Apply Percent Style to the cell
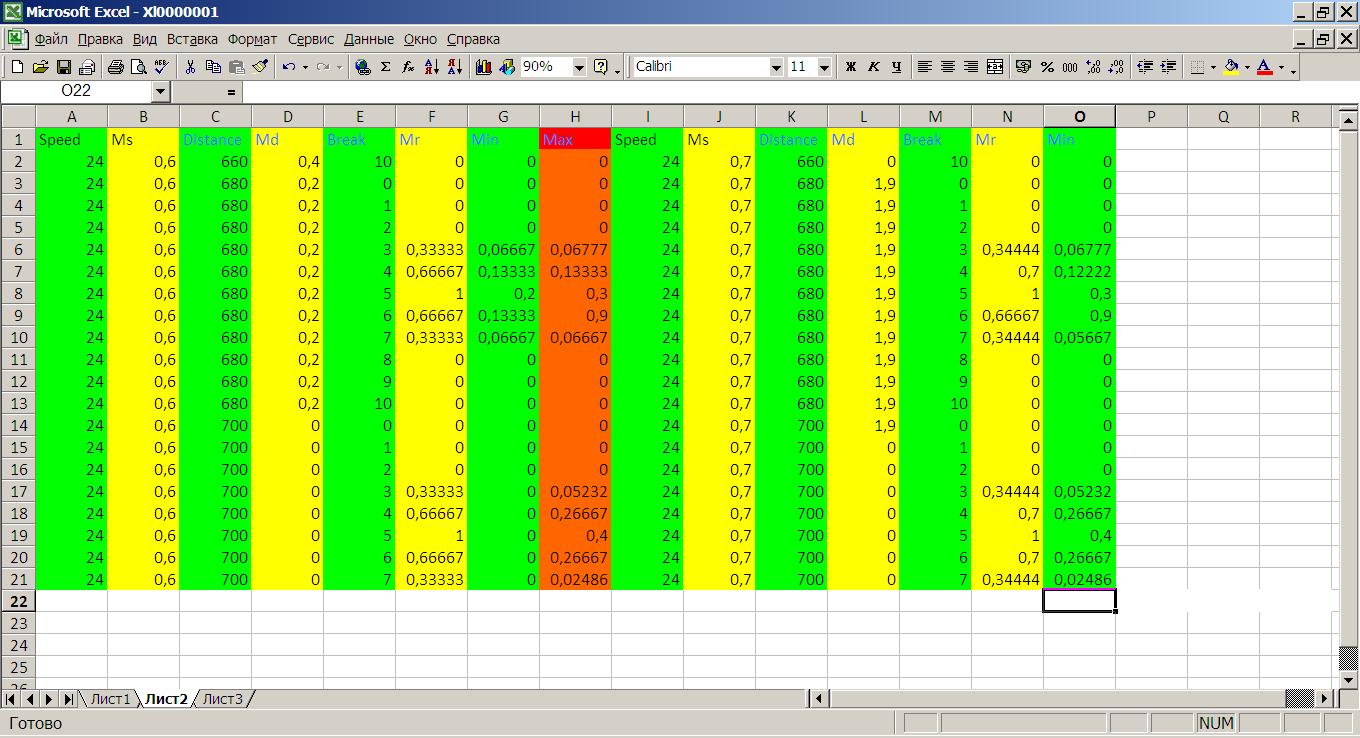This screenshot has width=1360, height=738. click(1047, 67)
